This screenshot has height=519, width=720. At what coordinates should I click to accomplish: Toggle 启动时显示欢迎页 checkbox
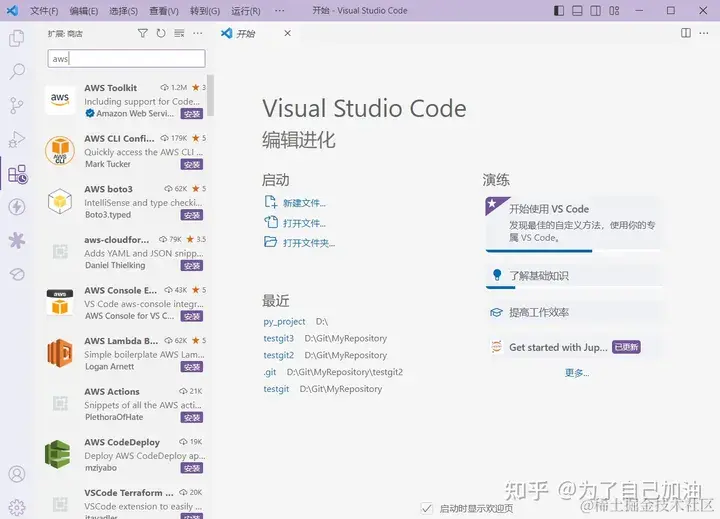click(427, 508)
